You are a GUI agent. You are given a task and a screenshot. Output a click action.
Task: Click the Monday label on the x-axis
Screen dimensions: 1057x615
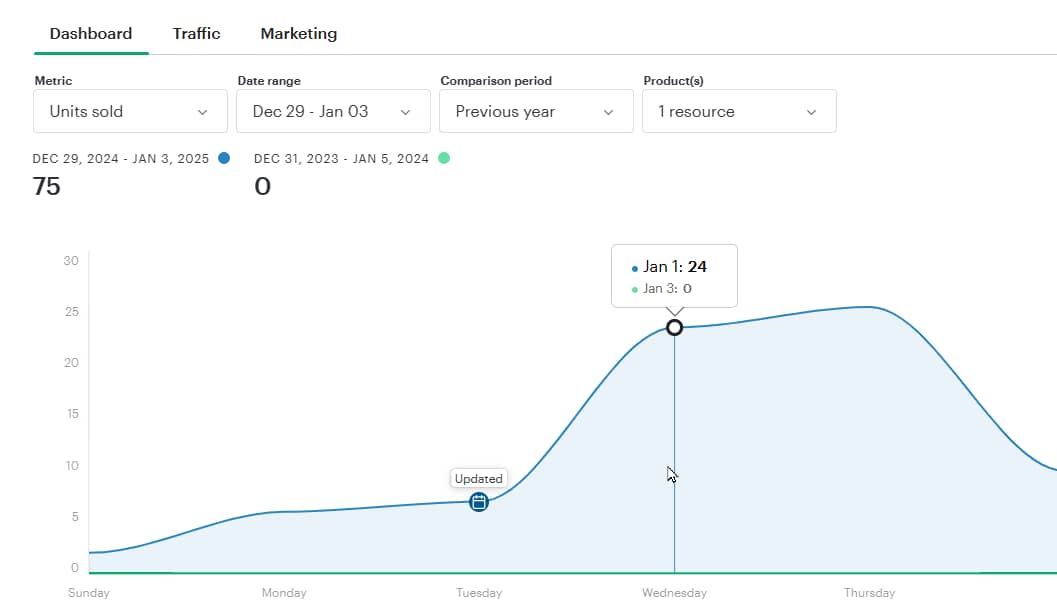(284, 593)
